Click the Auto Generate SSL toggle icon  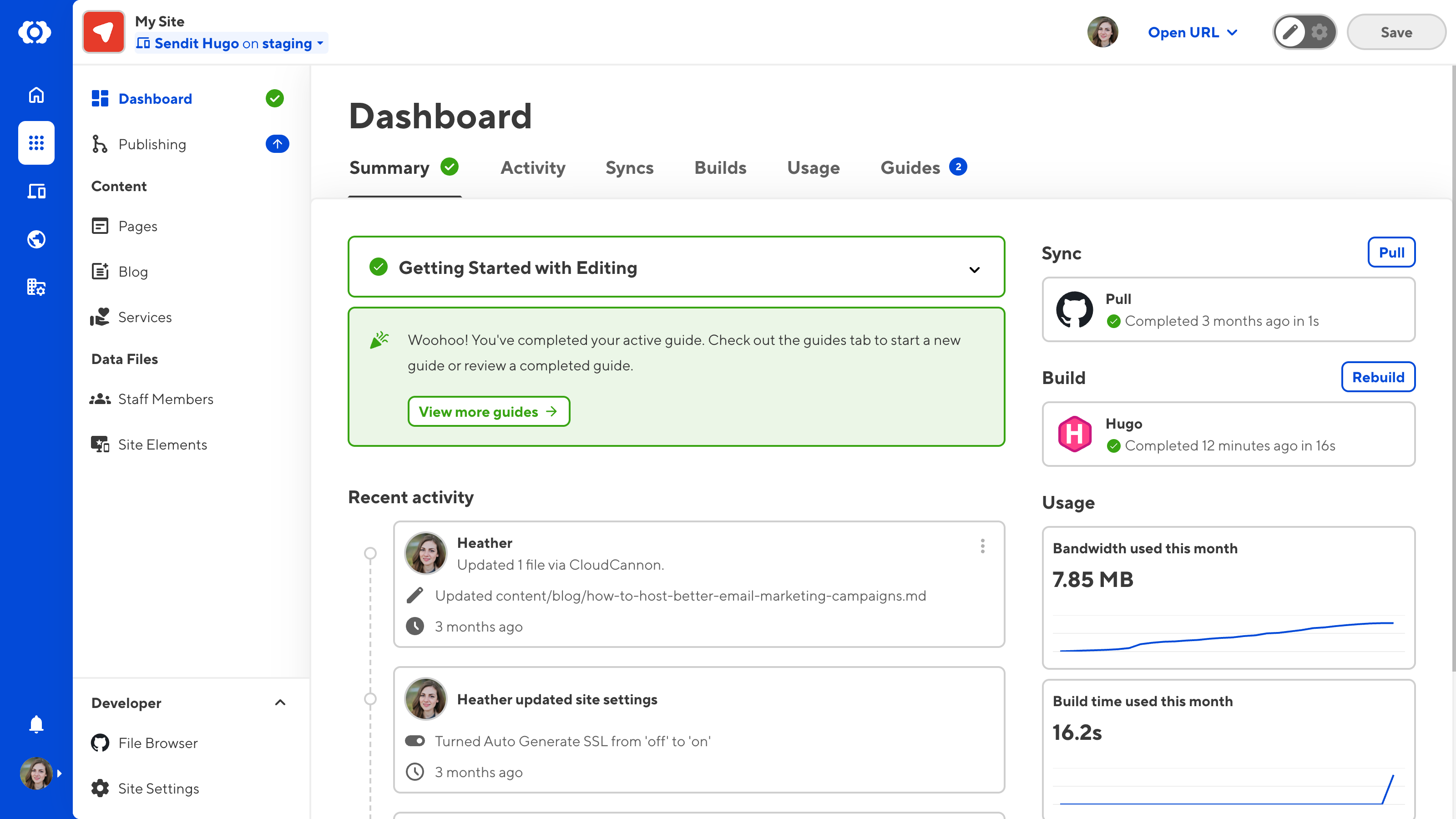point(416,741)
